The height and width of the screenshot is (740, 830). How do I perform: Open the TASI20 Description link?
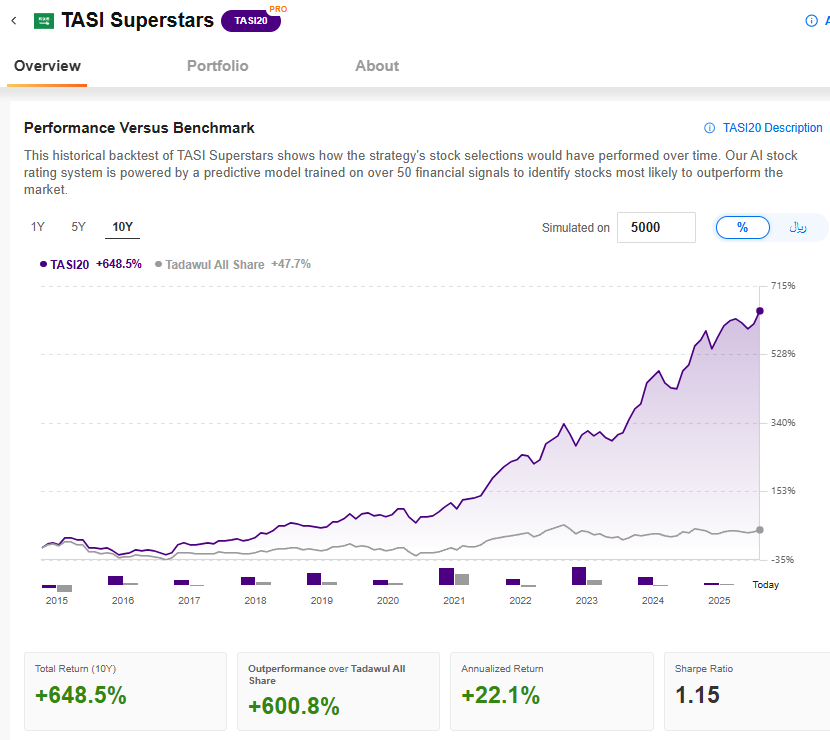click(x=772, y=128)
